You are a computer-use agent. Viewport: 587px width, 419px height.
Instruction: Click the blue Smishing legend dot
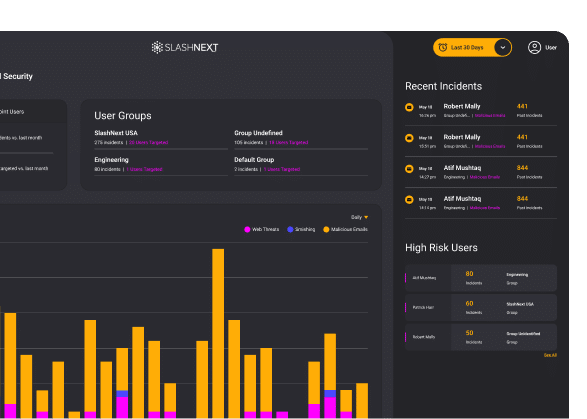(x=290, y=230)
